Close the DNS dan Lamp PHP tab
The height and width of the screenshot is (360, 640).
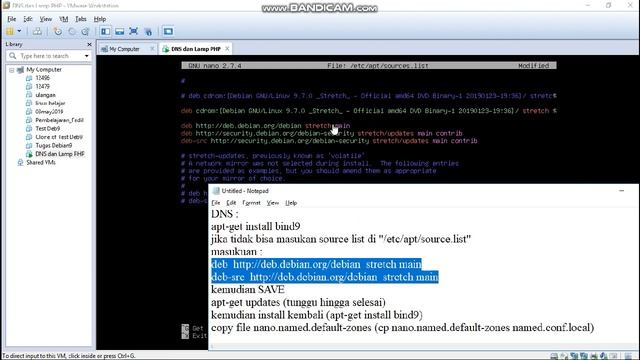[227, 49]
